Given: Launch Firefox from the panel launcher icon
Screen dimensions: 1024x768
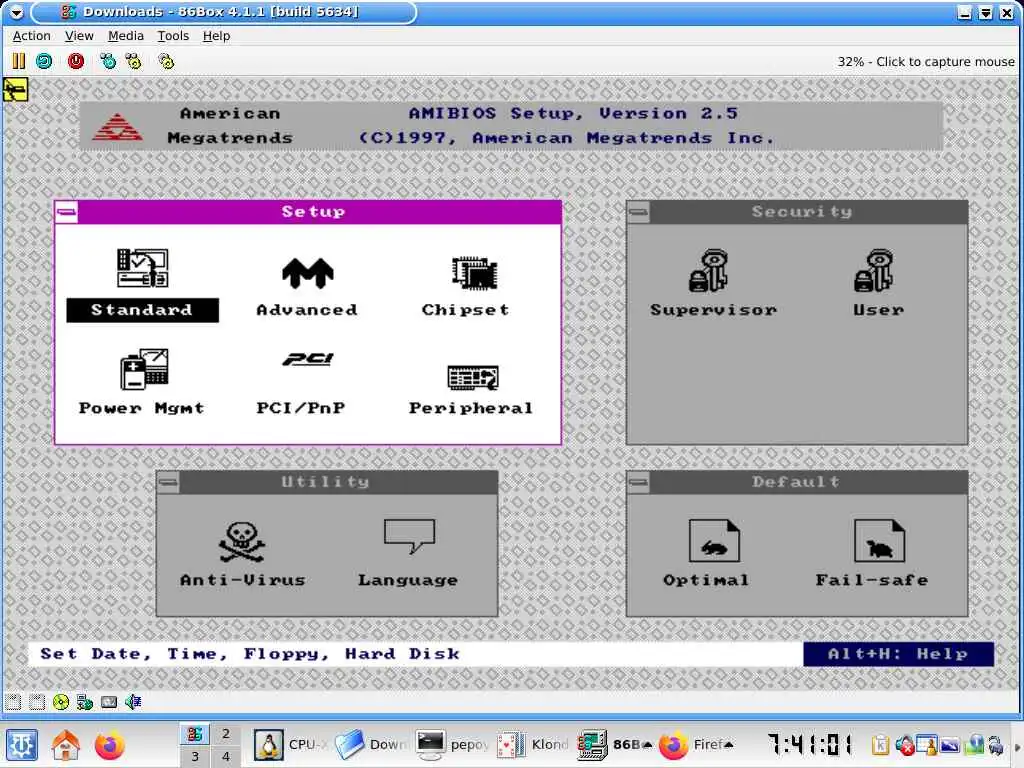Looking at the screenshot, I should tap(109, 745).
